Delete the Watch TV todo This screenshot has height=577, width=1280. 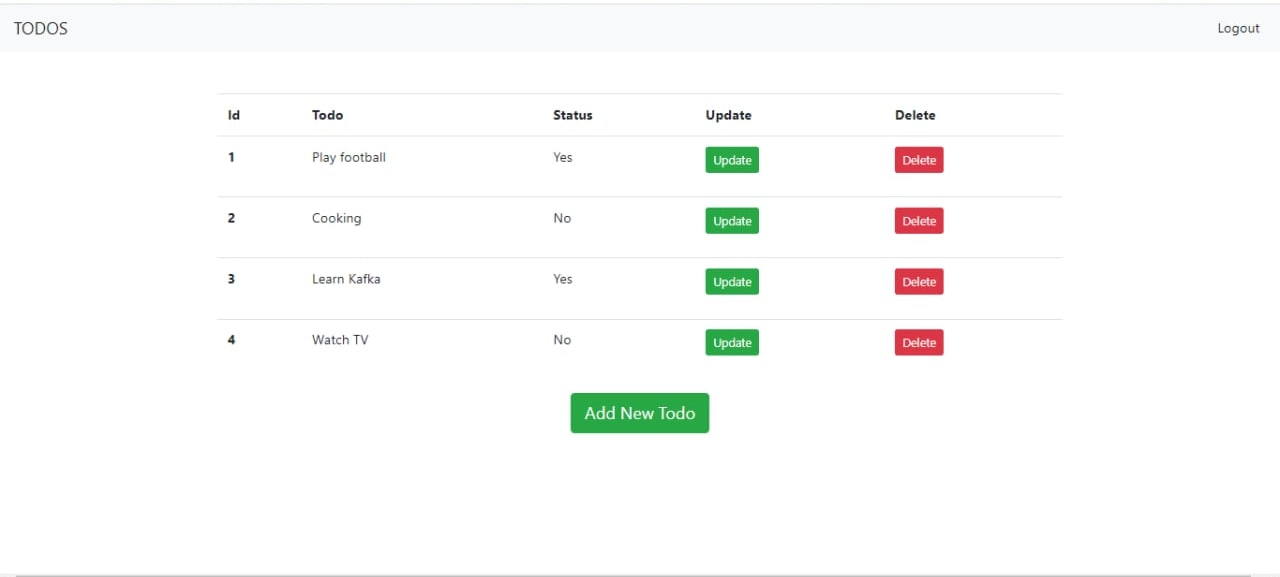(x=918, y=342)
